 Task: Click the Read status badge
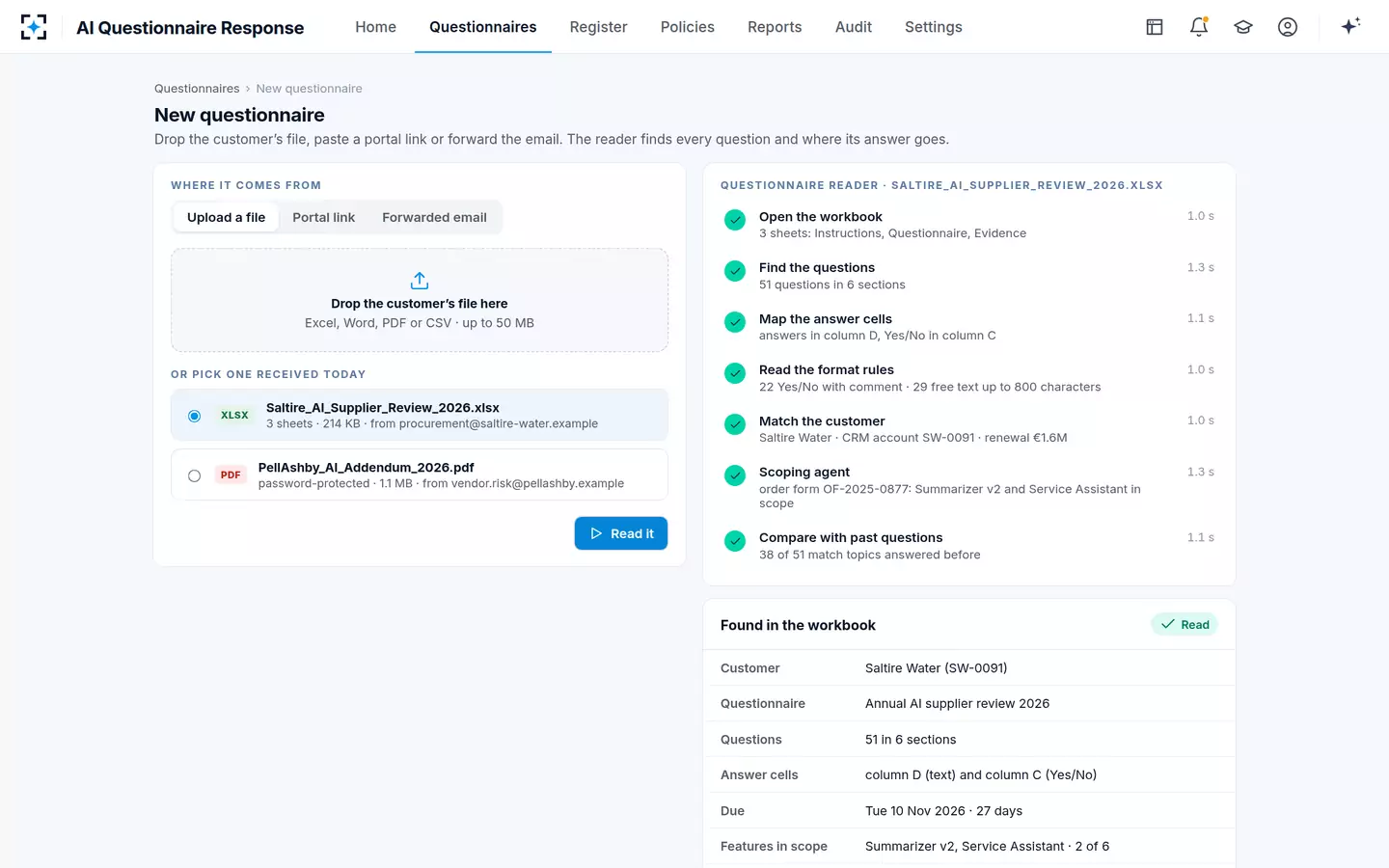1185,625
